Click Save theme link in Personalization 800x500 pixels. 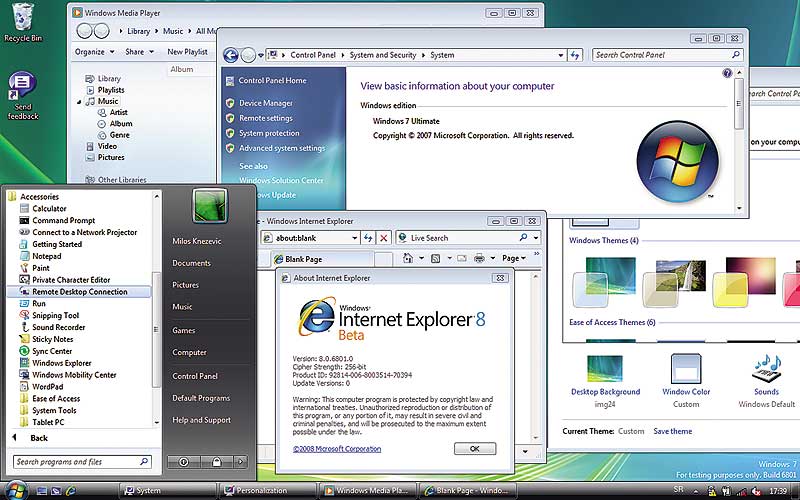[x=672, y=431]
